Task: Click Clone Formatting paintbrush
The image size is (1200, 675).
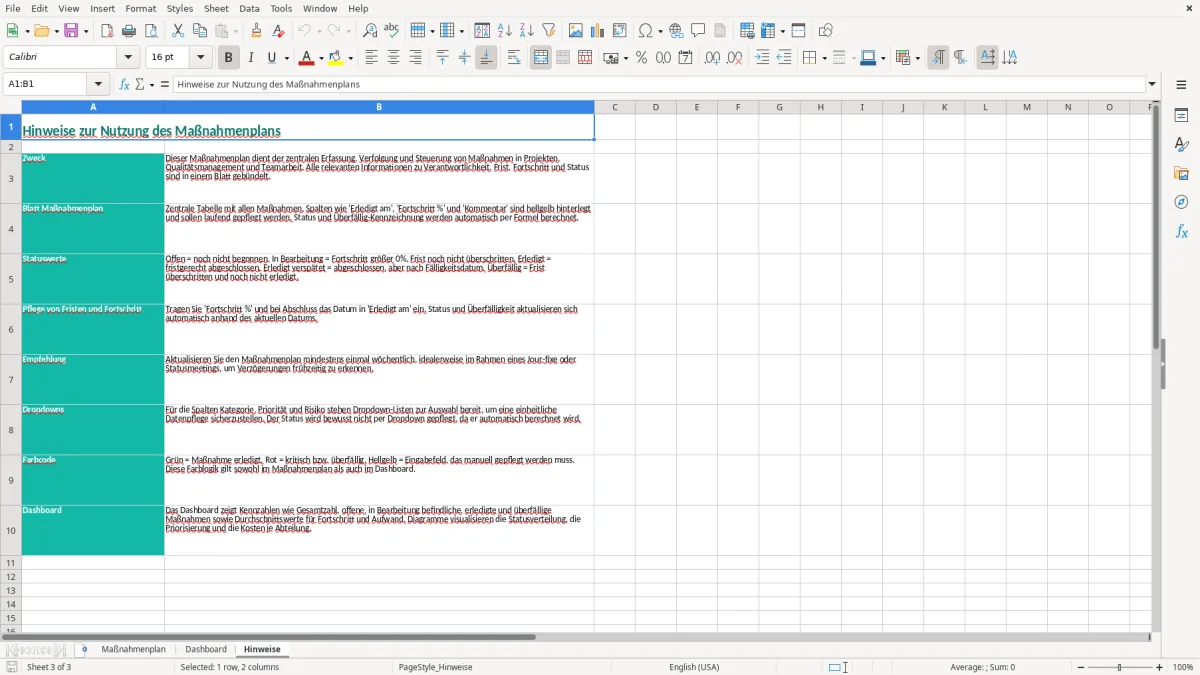Action: pos(256,31)
